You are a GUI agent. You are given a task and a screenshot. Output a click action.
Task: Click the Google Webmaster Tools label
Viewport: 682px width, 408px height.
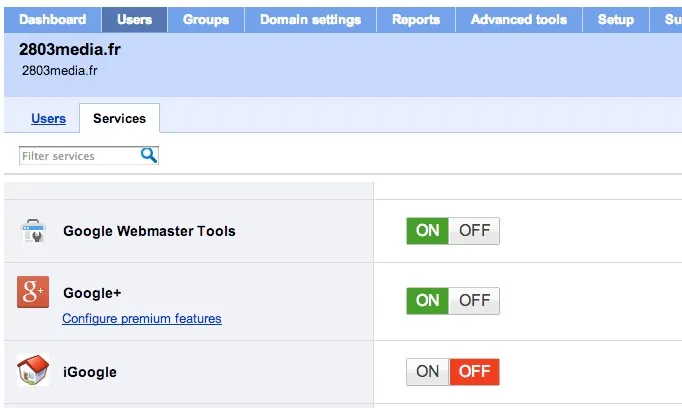point(149,231)
